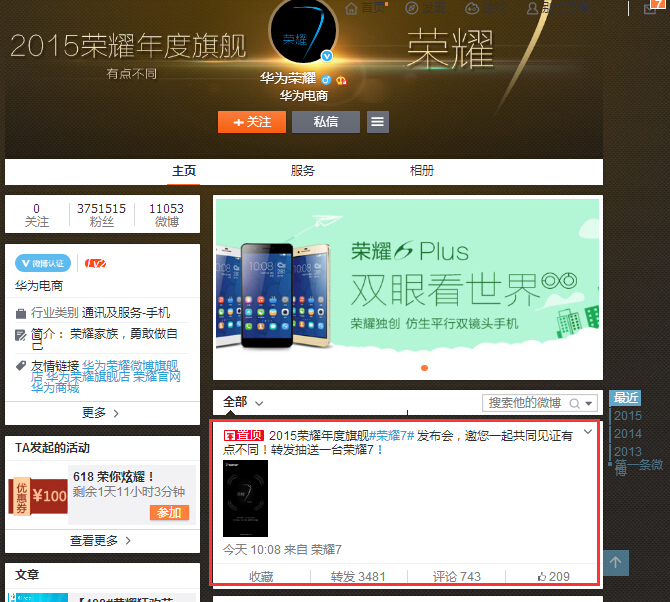Open message envelope with badge 7

[651, 8]
